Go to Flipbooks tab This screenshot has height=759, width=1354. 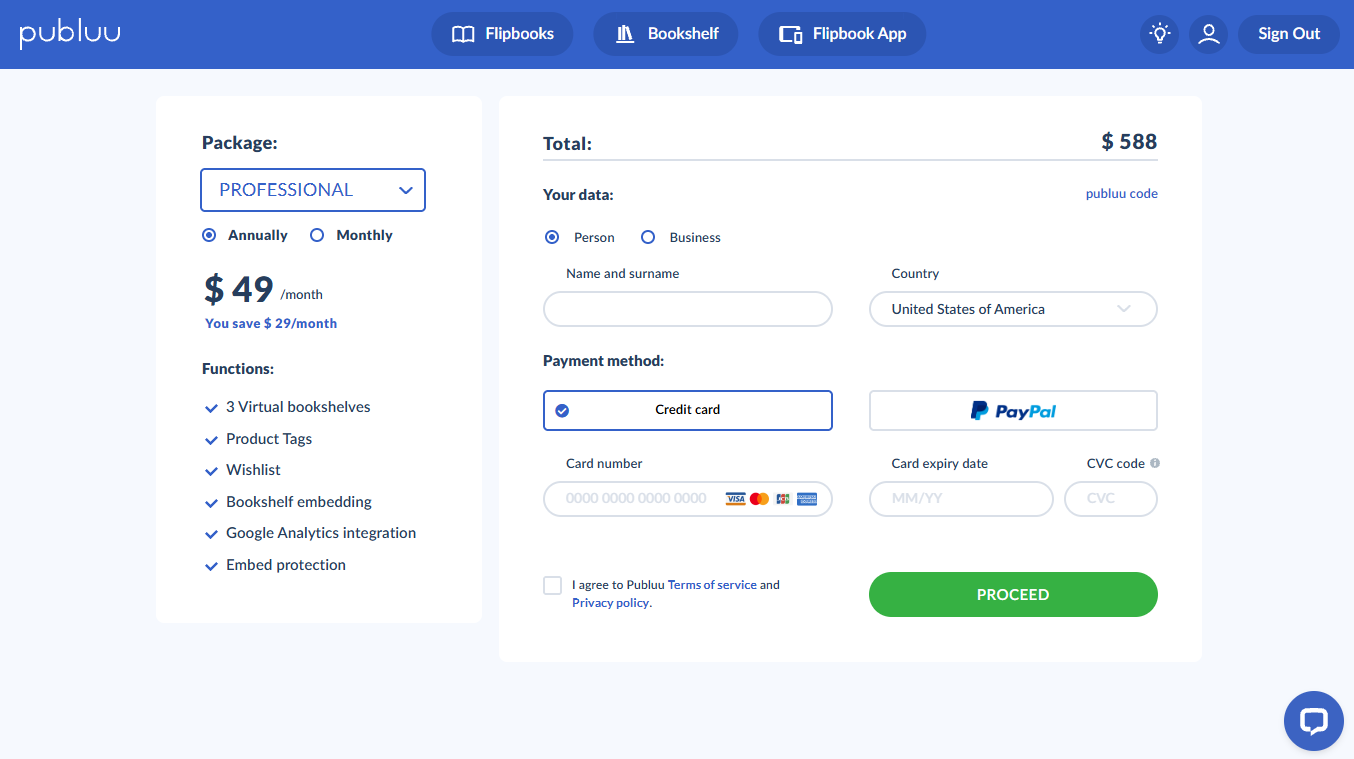click(x=502, y=34)
